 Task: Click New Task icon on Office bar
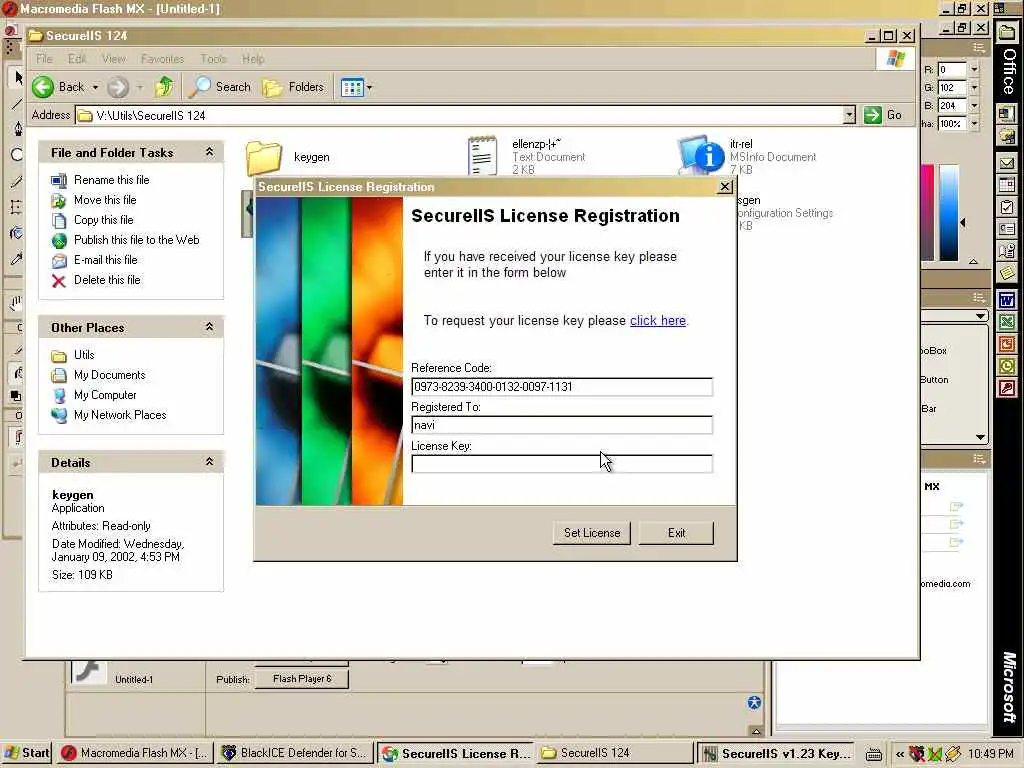(1006, 207)
